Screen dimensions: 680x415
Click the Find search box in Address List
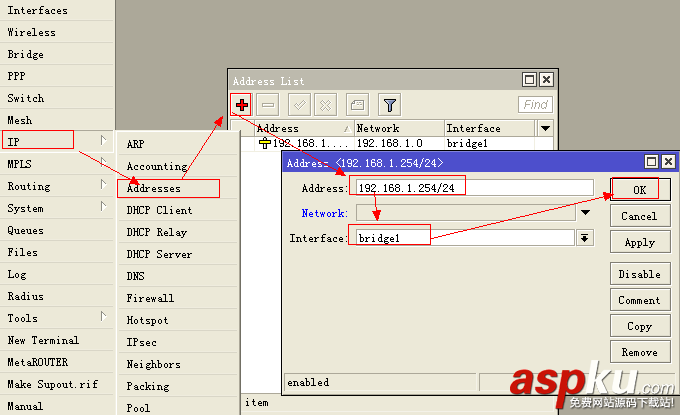(535, 105)
